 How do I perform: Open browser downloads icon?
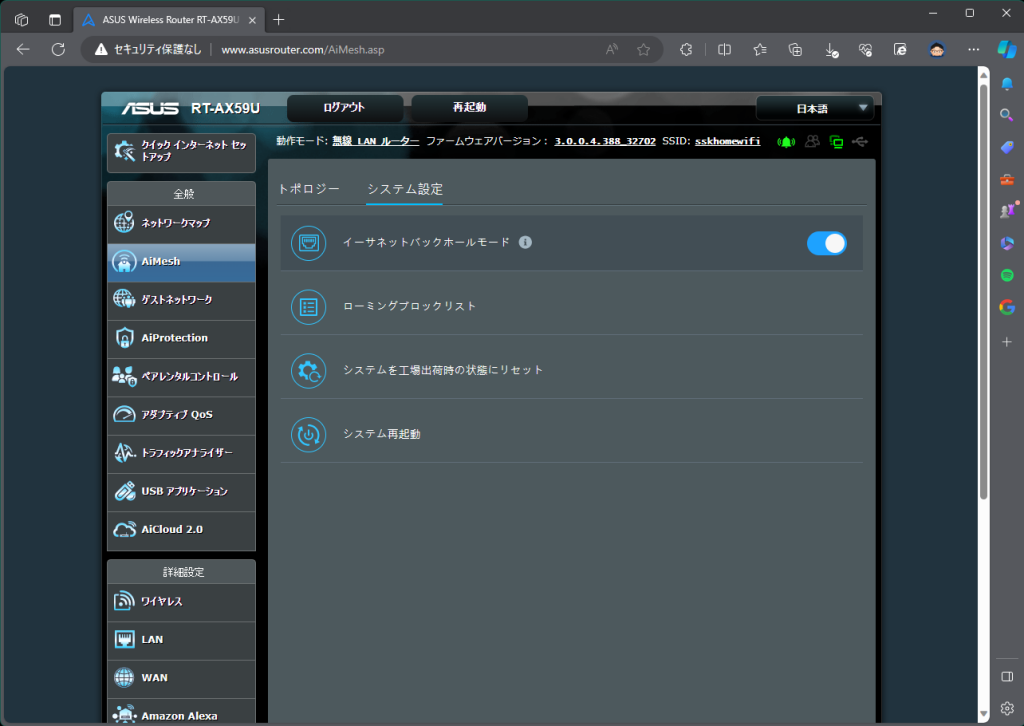pyautogui.click(x=831, y=50)
